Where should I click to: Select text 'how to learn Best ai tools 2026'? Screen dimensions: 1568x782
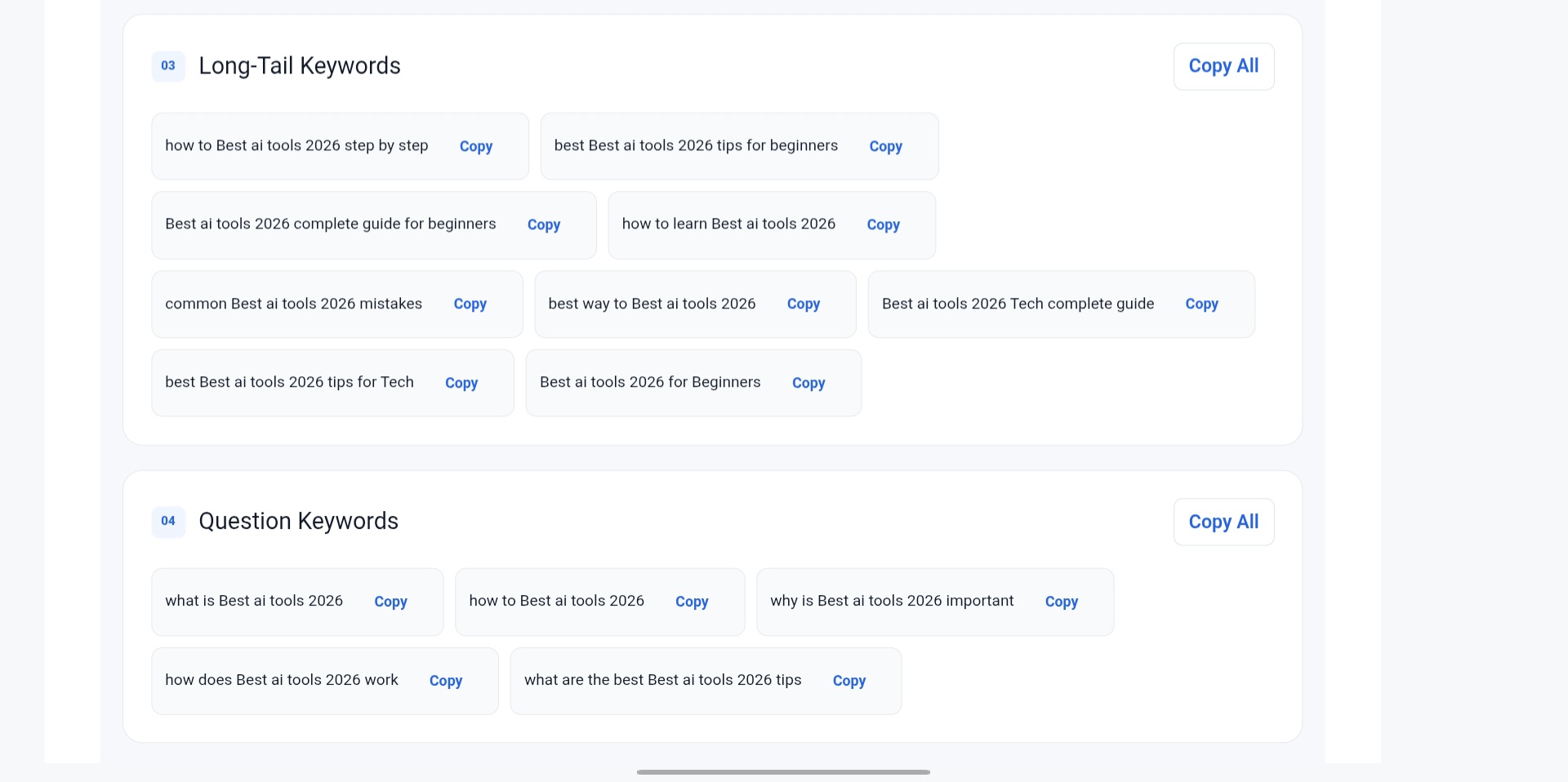(728, 224)
